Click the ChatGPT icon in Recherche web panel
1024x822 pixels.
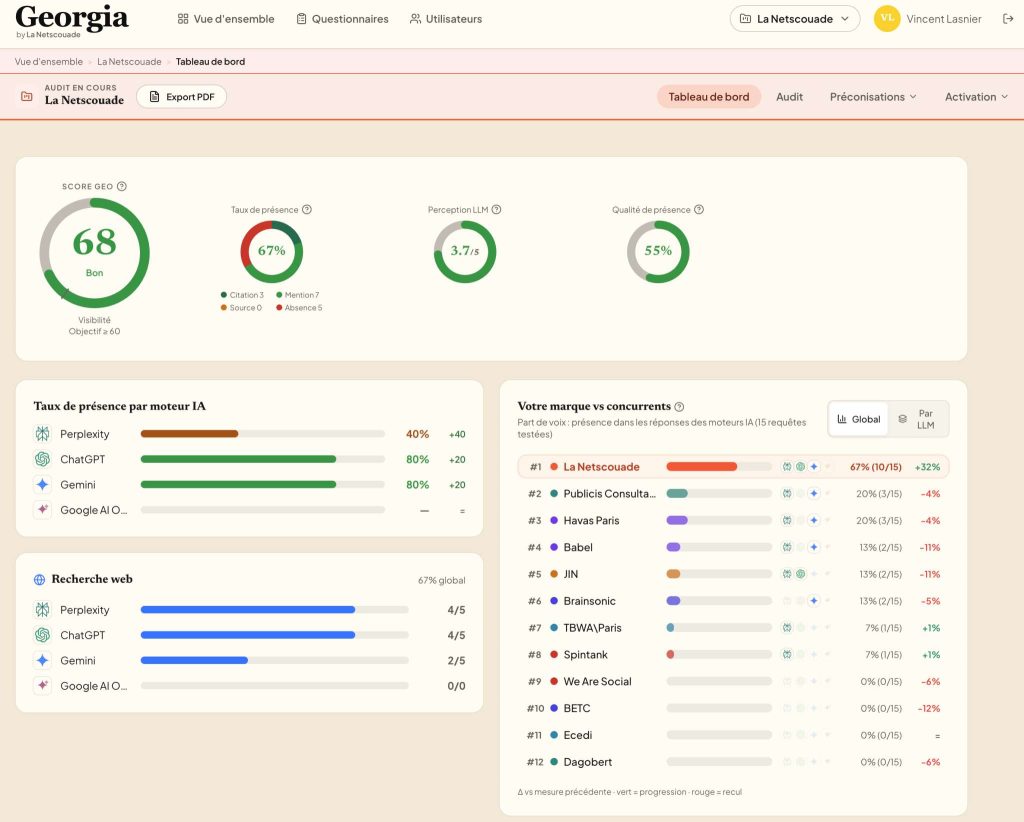pyautogui.click(x=42, y=635)
